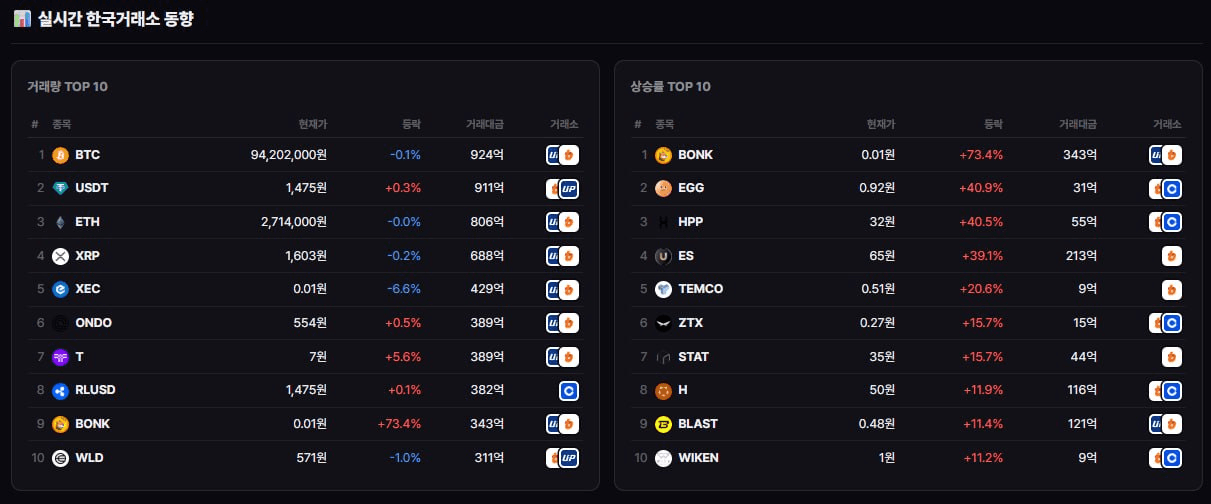Click the BLAST yellow coin icon
This screenshot has width=1211, height=504.
pos(663,424)
